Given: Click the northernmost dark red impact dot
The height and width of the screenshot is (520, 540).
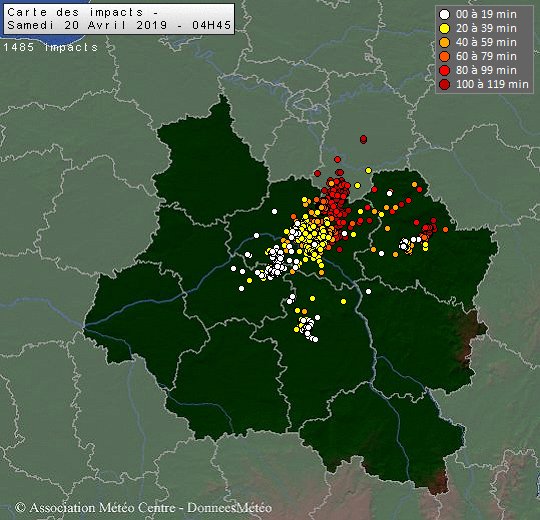Looking at the screenshot, I should (x=363, y=139).
